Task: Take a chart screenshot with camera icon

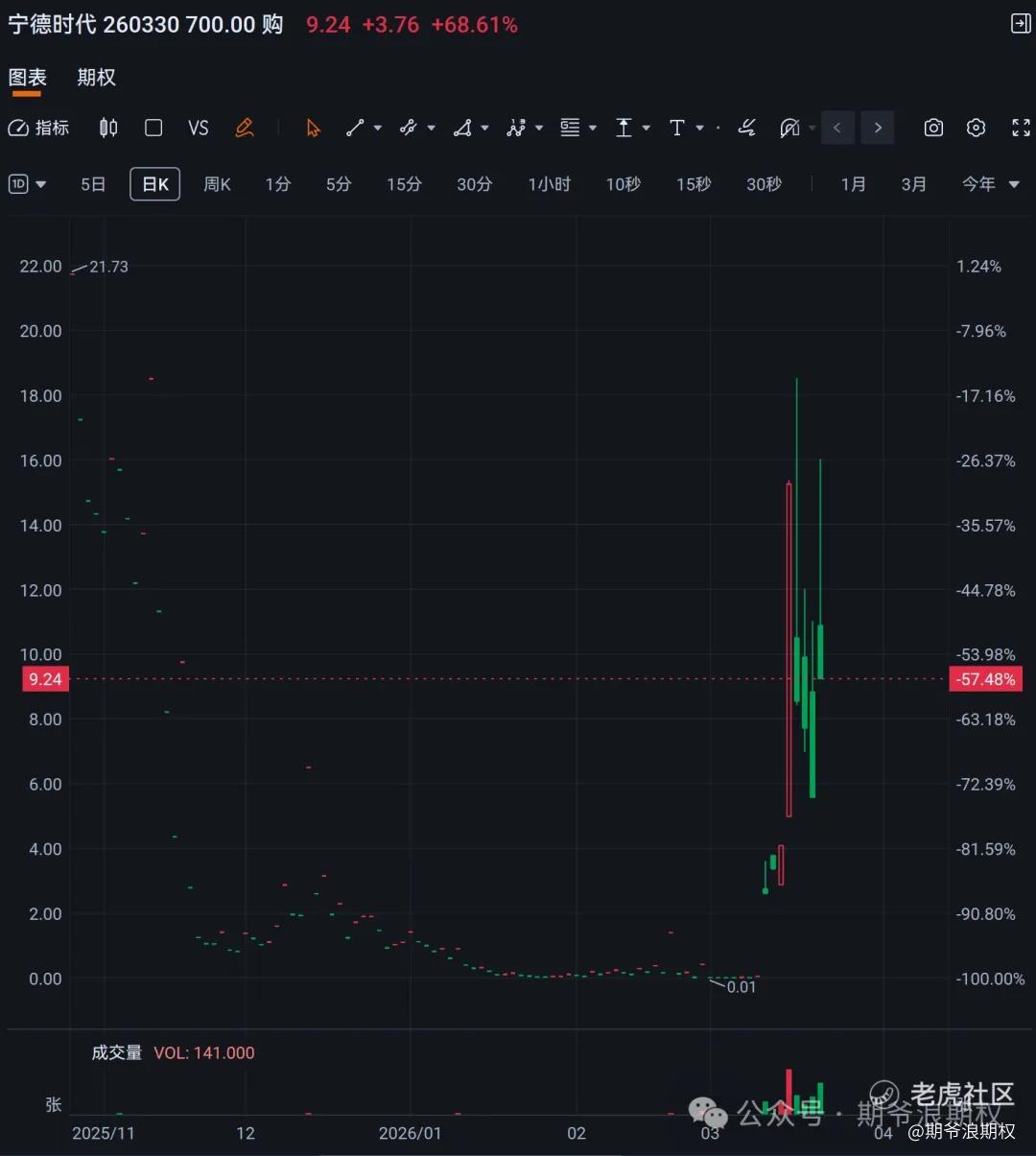Action: click(x=933, y=128)
